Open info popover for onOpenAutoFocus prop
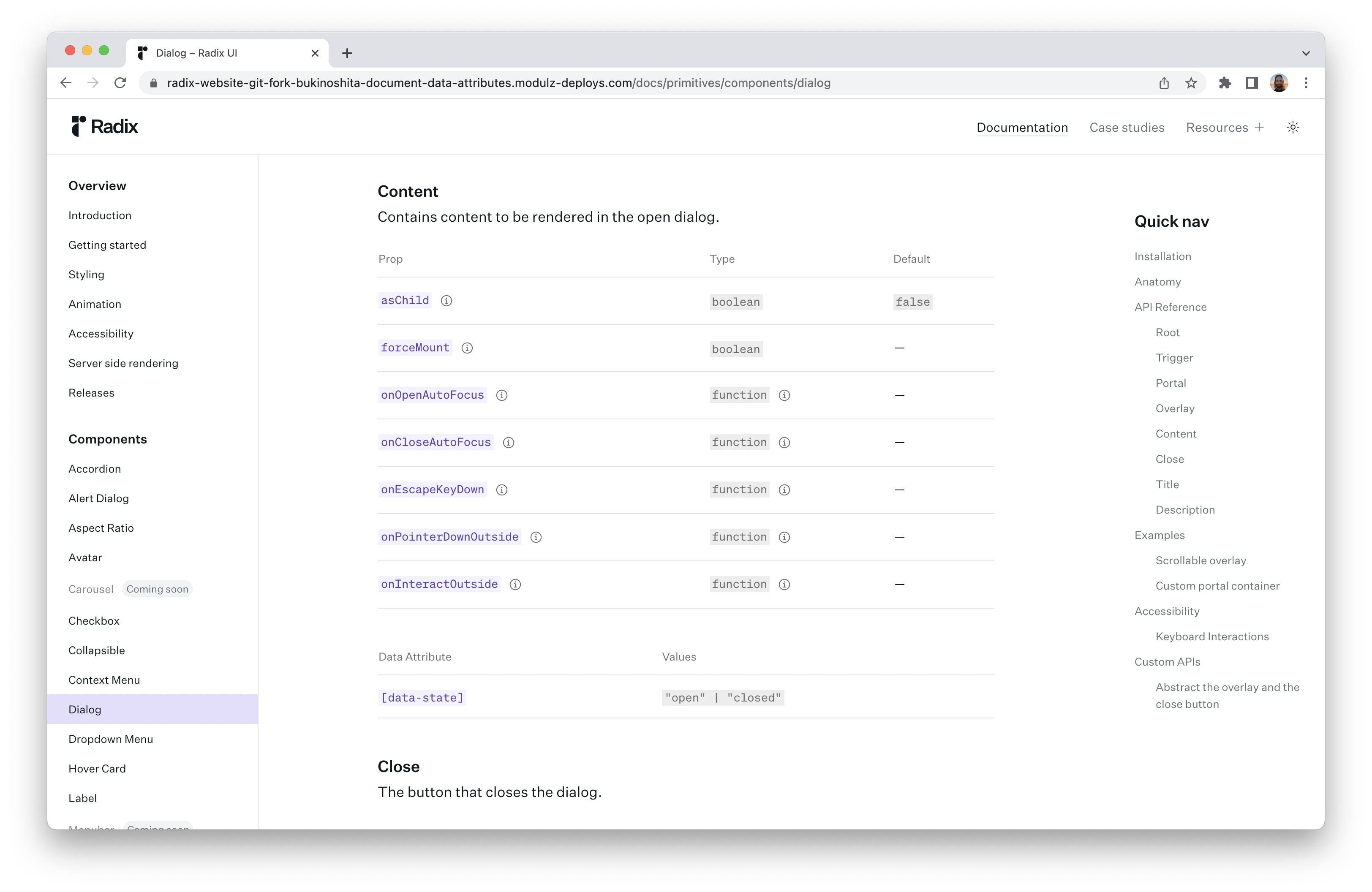This screenshot has height=892, width=1372. click(x=501, y=395)
